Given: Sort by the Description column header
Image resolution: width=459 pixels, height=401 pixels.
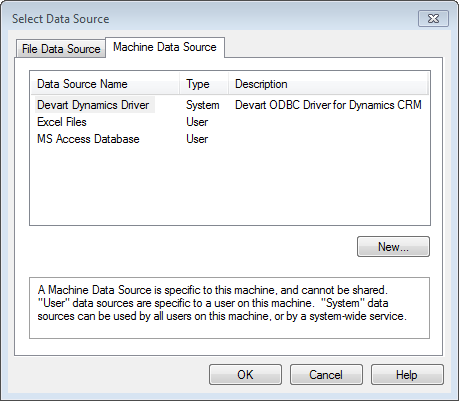Looking at the screenshot, I should click(328, 84).
